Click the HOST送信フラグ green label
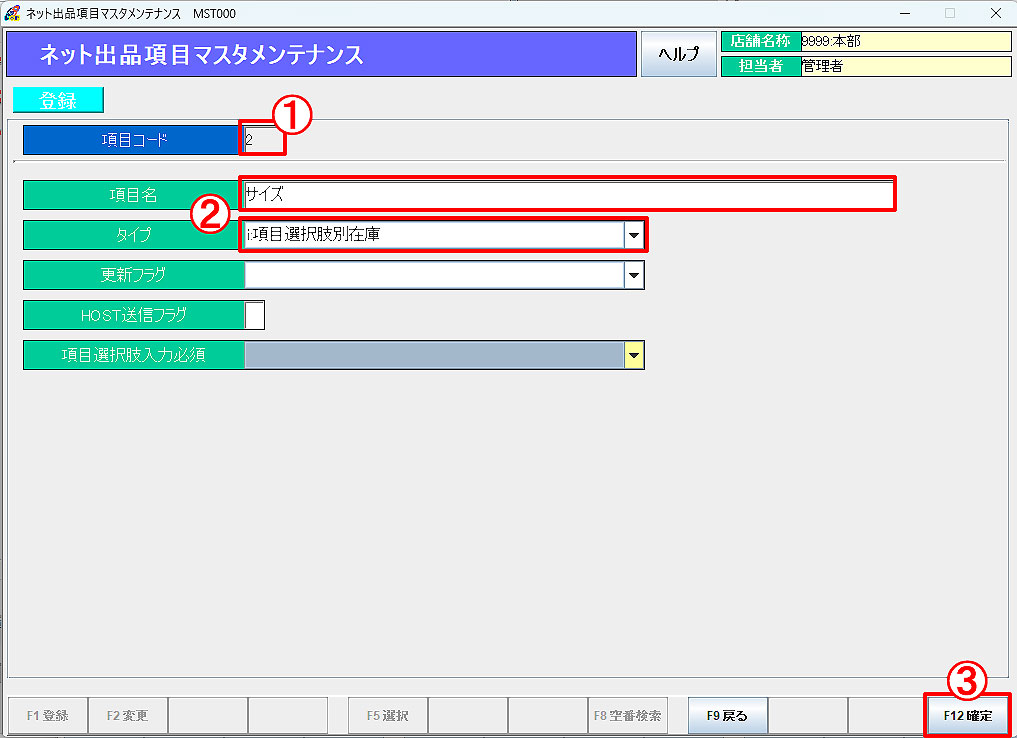 [134, 315]
